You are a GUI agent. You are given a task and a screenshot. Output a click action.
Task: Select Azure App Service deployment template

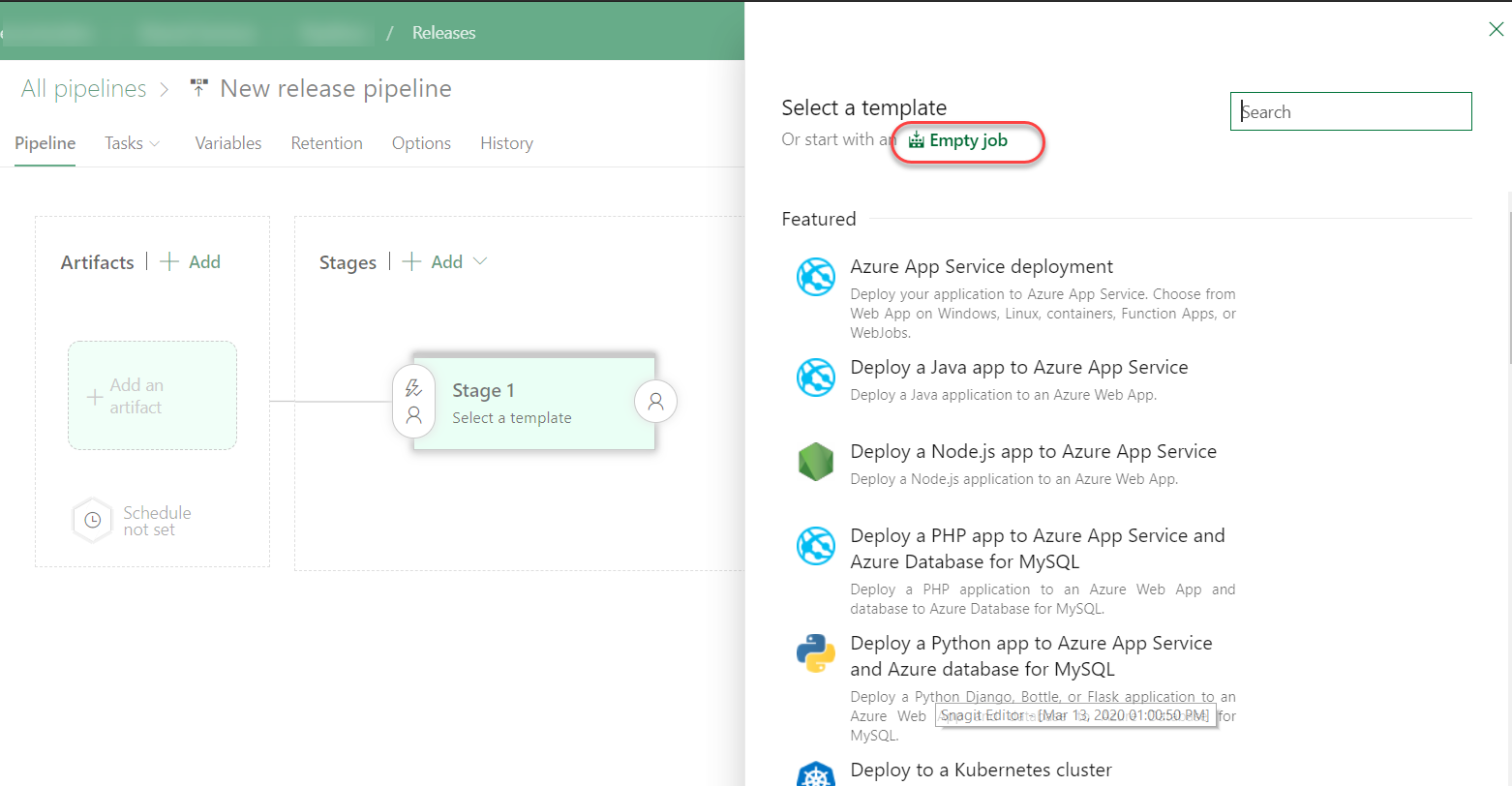pos(982,266)
